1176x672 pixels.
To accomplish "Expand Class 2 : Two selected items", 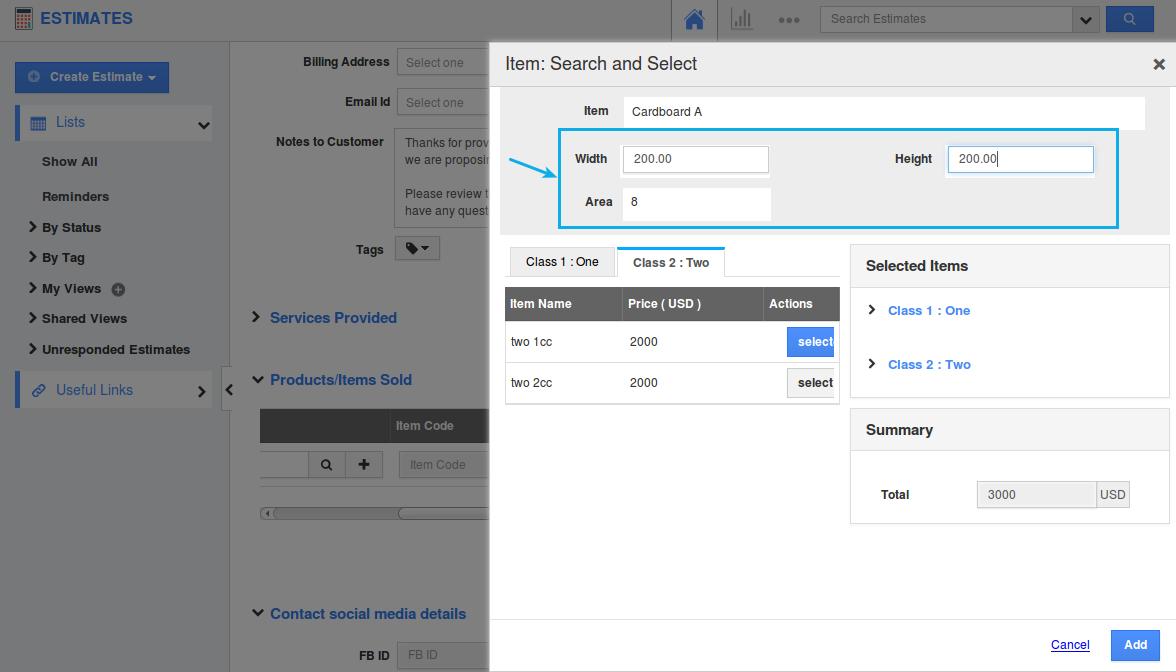I will coord(873,365).
